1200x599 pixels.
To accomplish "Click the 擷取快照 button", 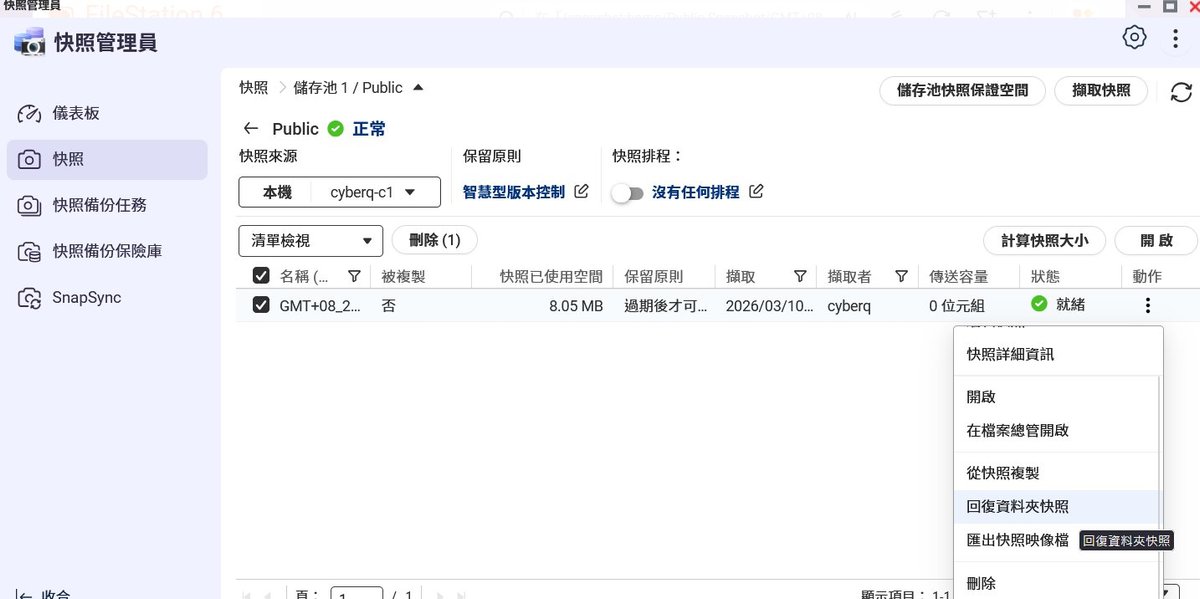I will 1100,90.
